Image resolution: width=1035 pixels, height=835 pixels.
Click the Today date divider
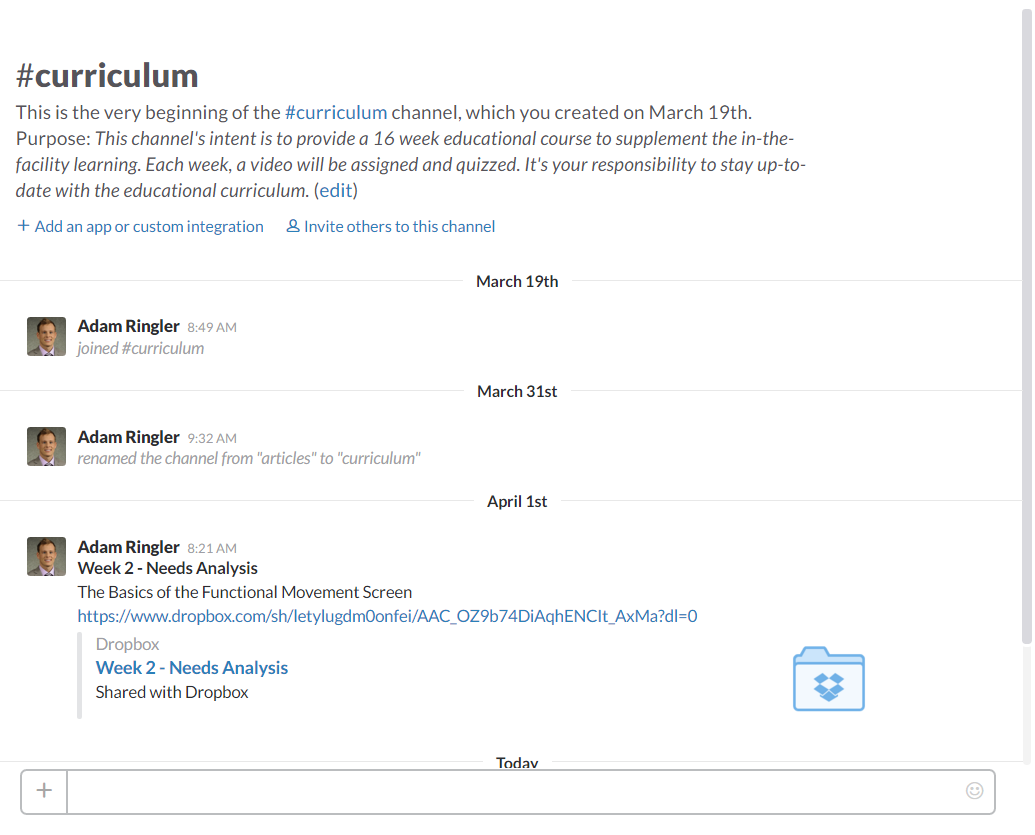(516, 762)
